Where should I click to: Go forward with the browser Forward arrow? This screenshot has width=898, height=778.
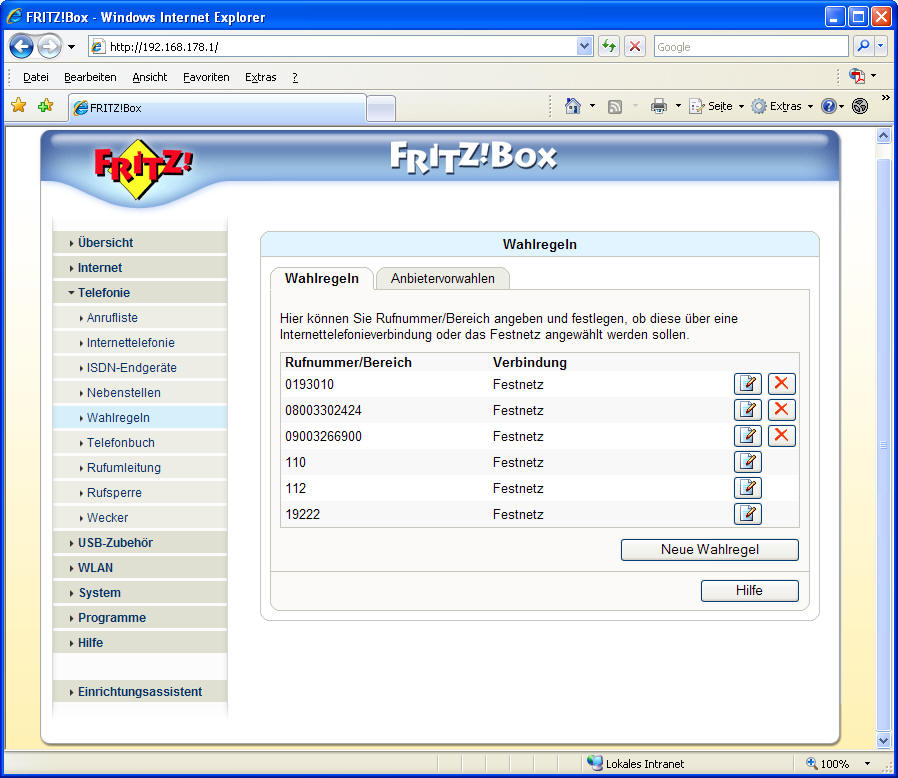point(49,46)
